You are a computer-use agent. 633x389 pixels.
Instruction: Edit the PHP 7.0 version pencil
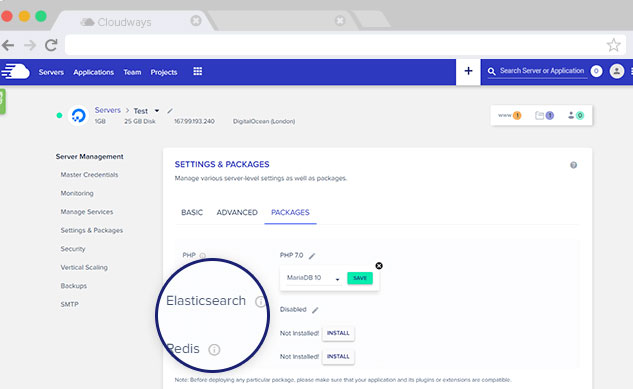coord(312,256)
